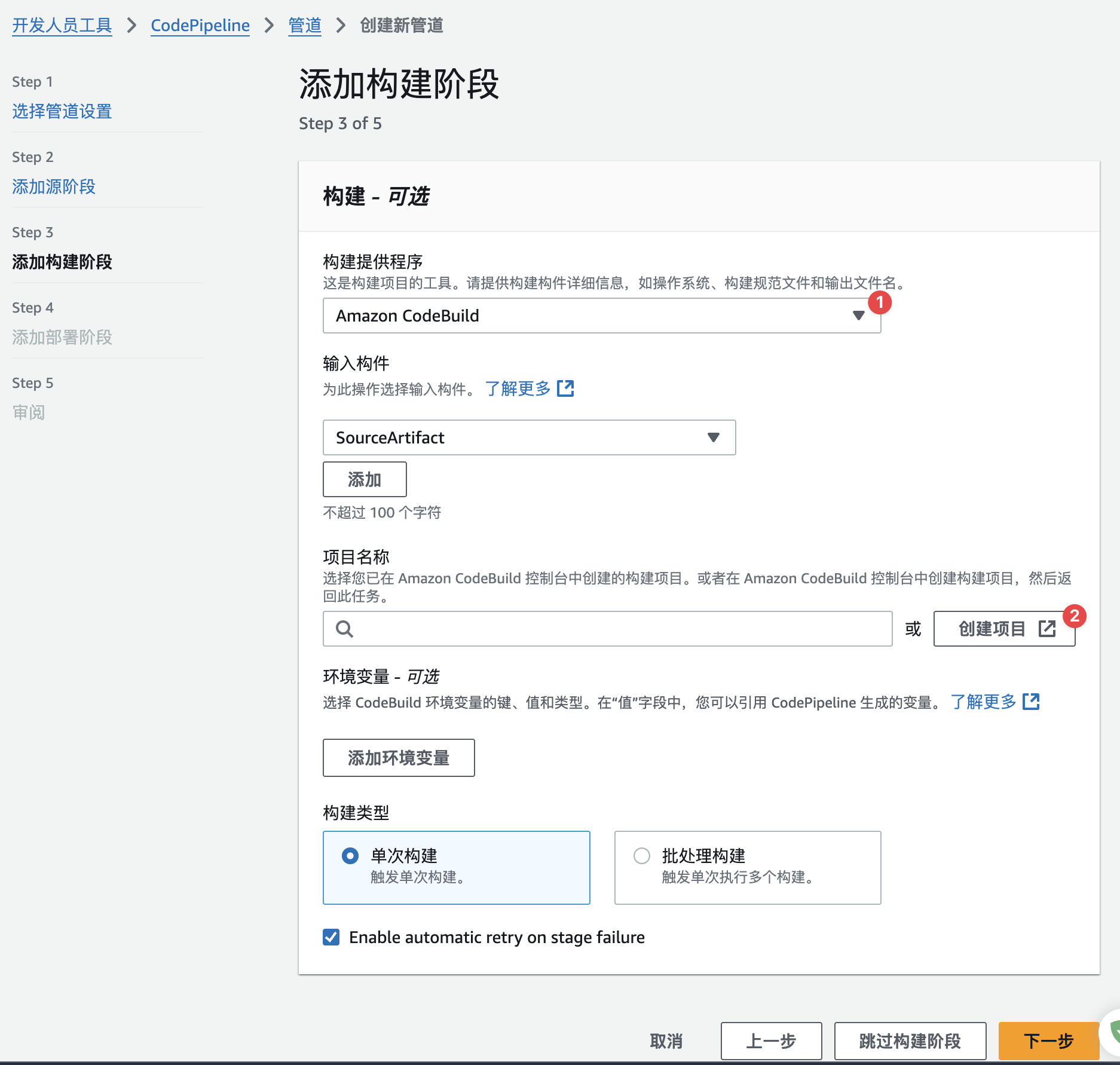1120x1065 pixels.
Task: Focus the 项目名称 search field
Action: tap(608, 629)
